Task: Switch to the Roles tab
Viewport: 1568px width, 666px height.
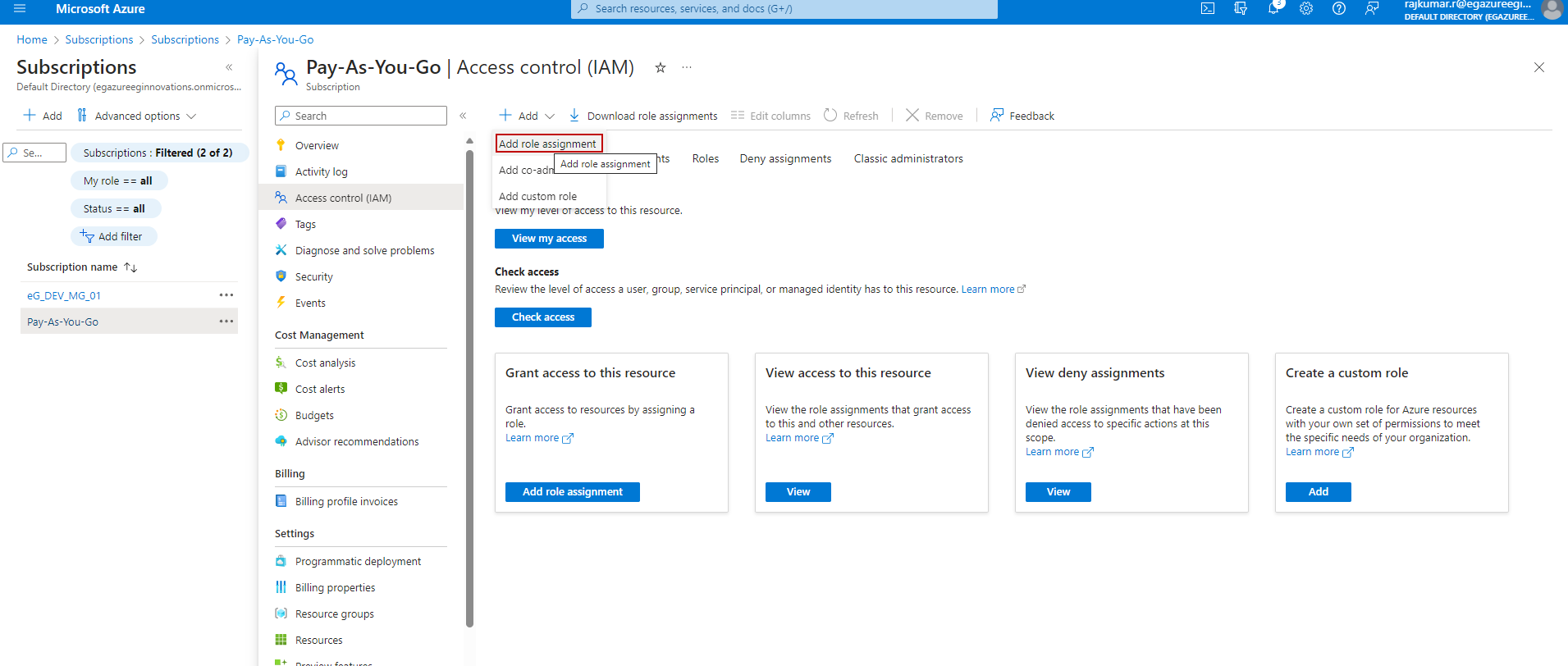Action: tap(706, 158)
